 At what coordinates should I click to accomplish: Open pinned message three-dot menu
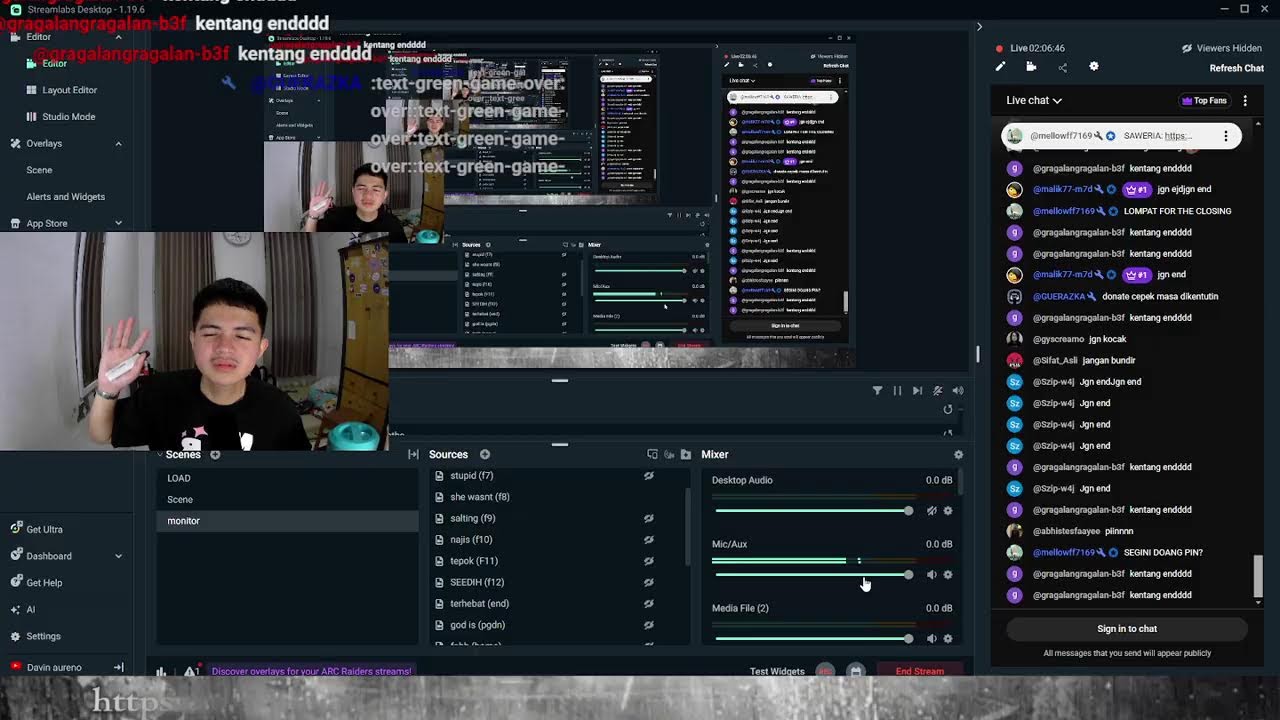(x=1226, y=136)
